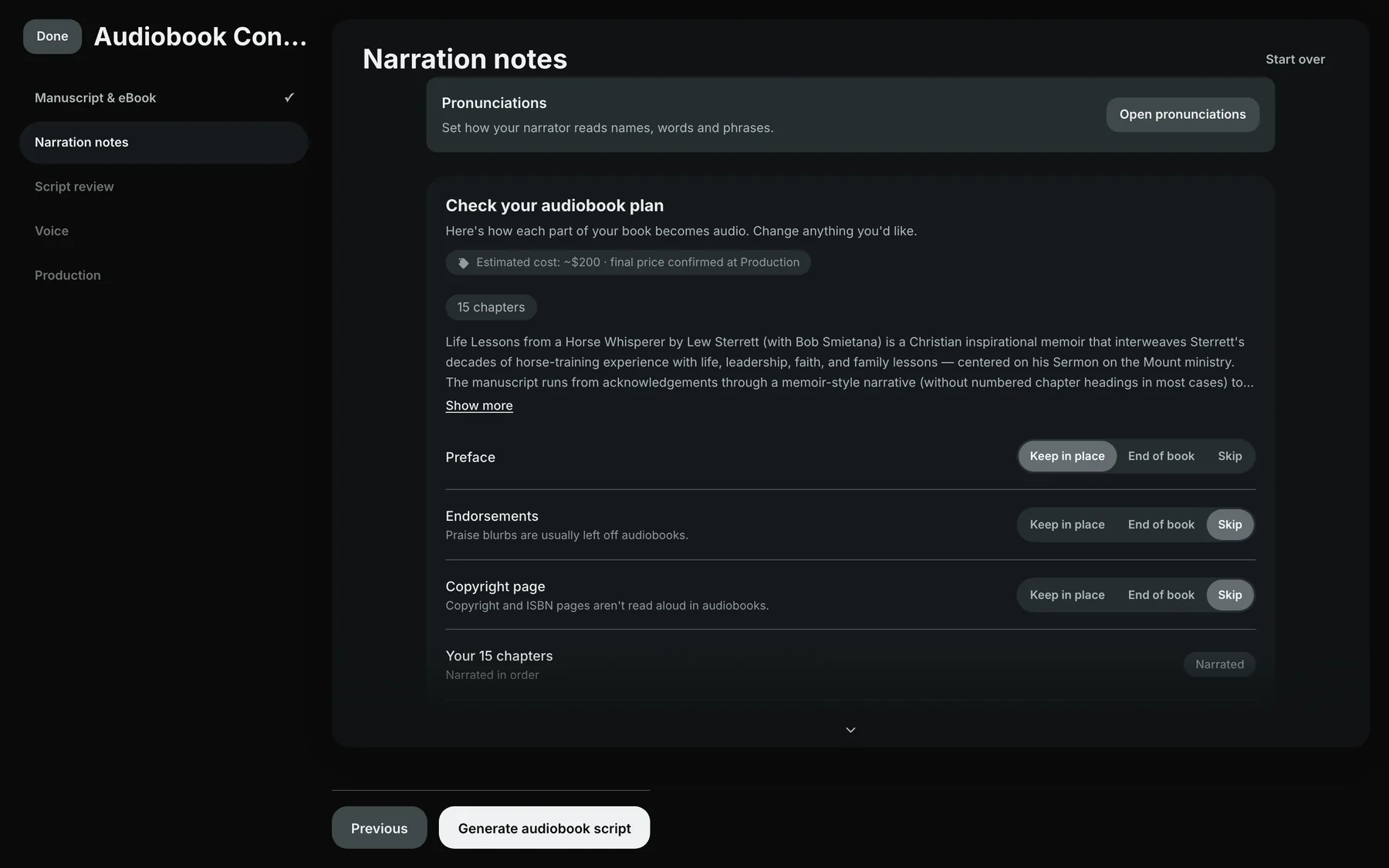Move Copyright page to End of book
The image size is (1389, 868).
(1161, 595)
